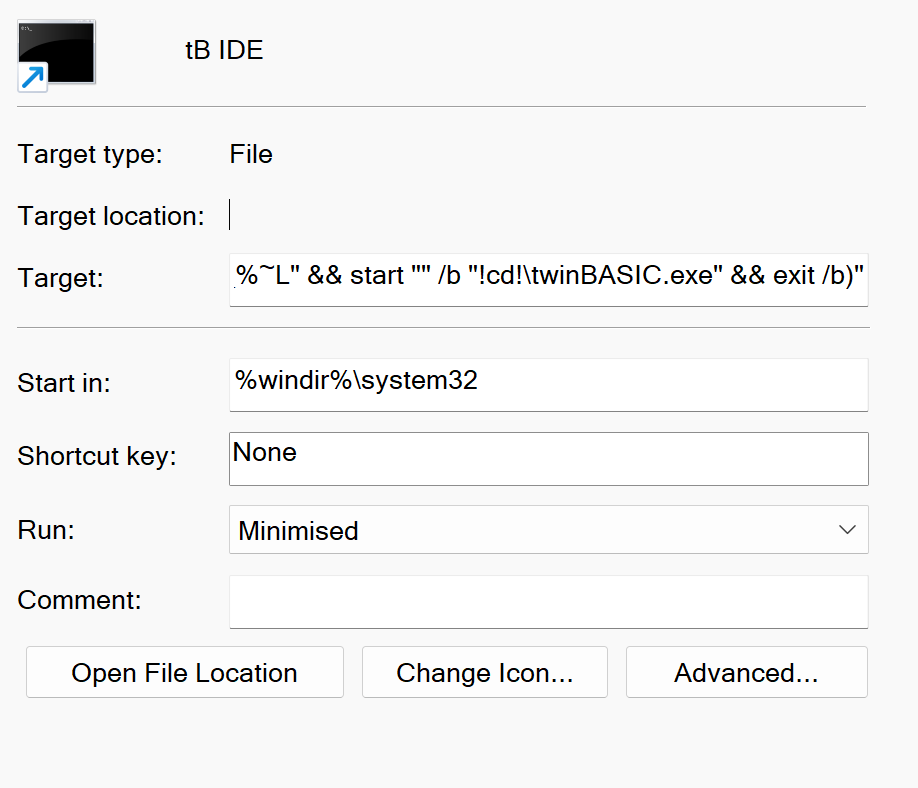The height and width of the screenshot is (788, 918).
Task: Click inside the Target field
Action: pyautogui.click(x=549, y=280)
